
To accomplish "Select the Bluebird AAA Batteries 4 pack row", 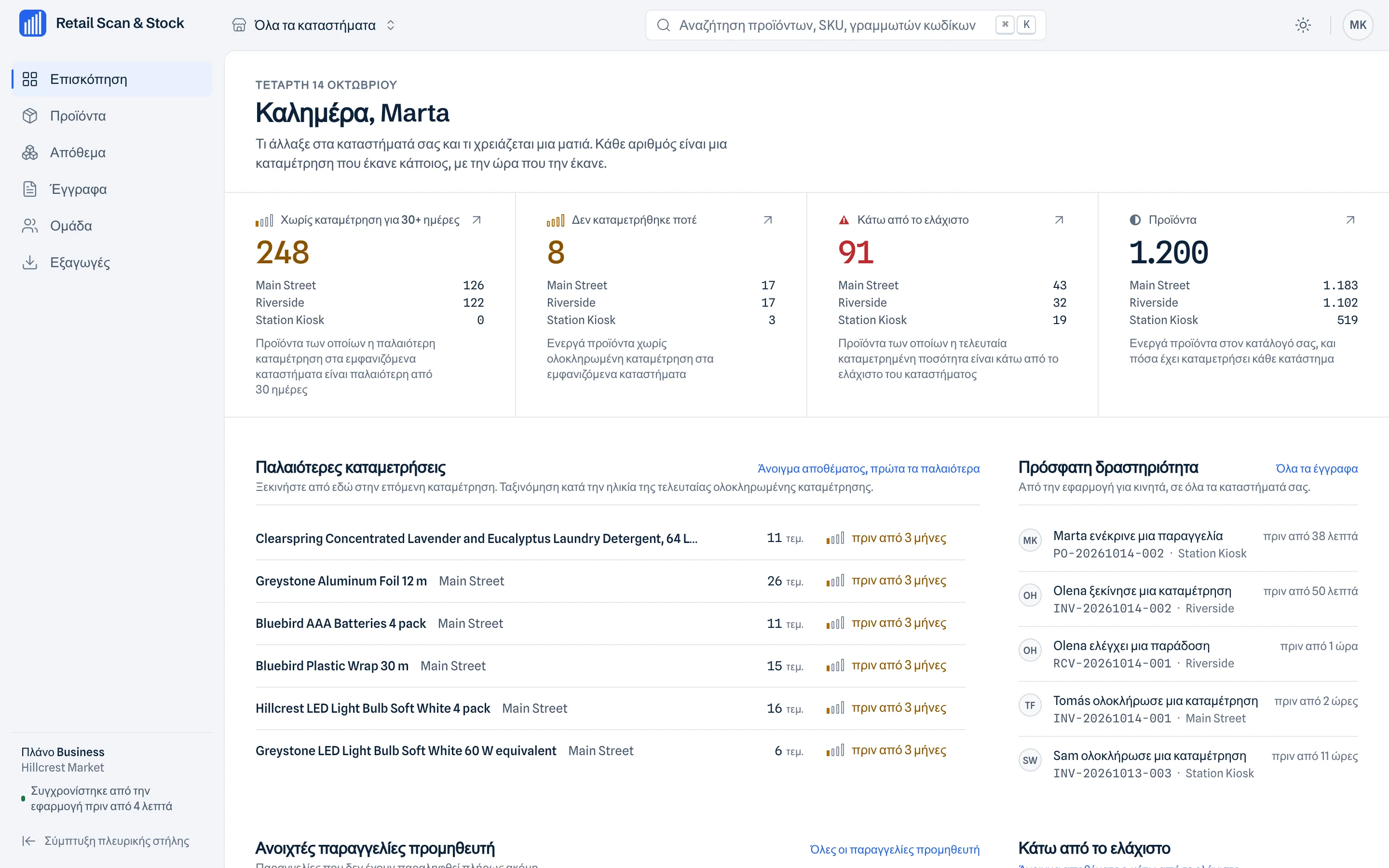I will (610, 624).
